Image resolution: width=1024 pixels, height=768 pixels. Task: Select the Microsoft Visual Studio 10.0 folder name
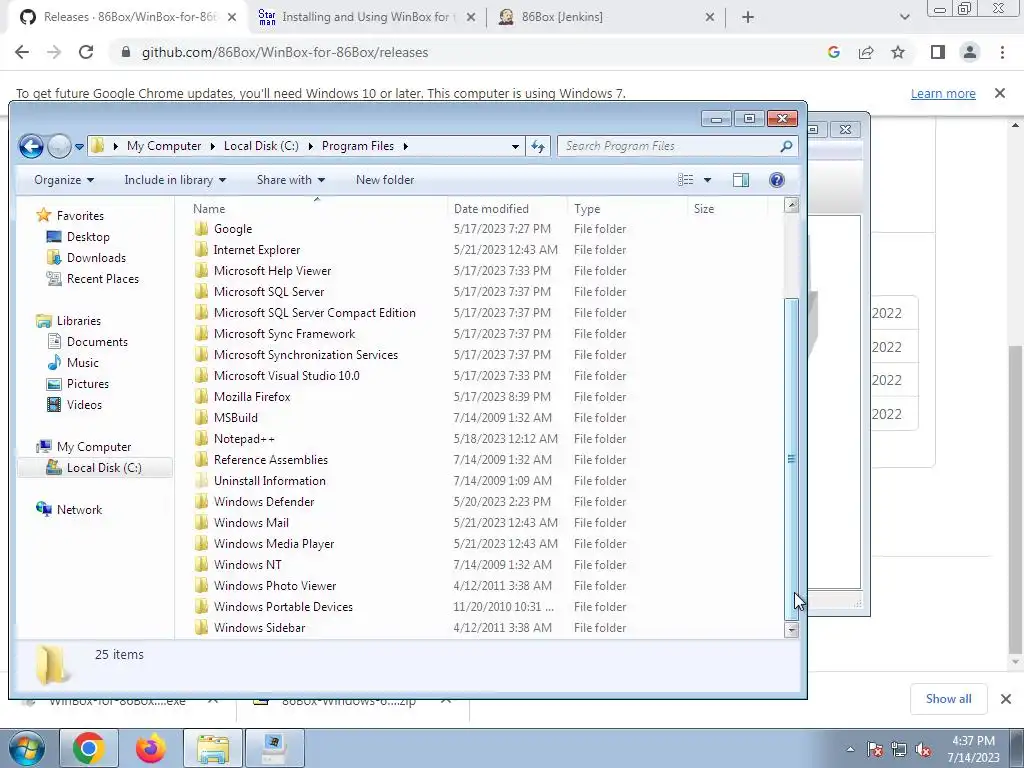287,376
